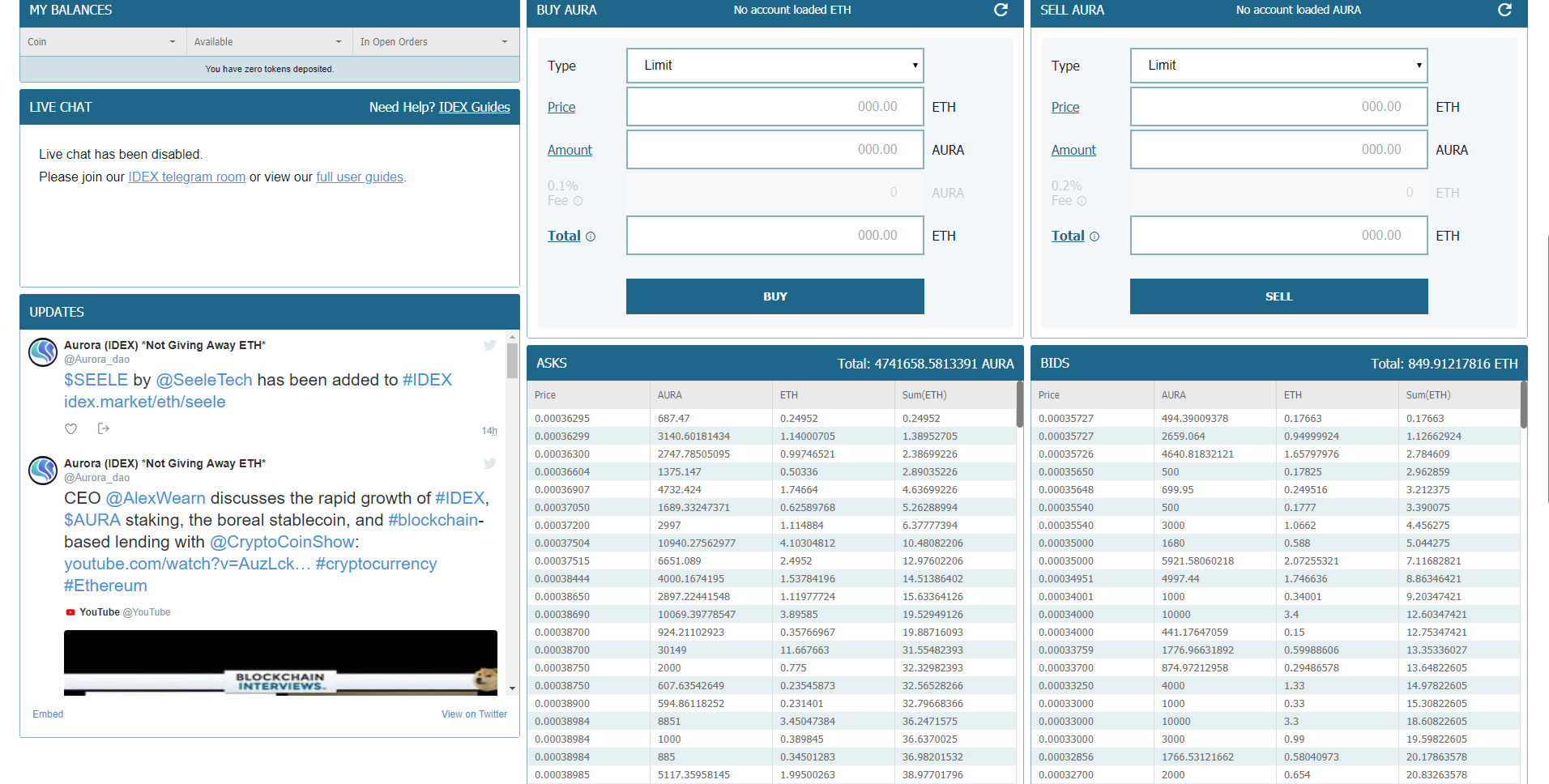Click the Price label in SELL AURA

[1065, 107]
